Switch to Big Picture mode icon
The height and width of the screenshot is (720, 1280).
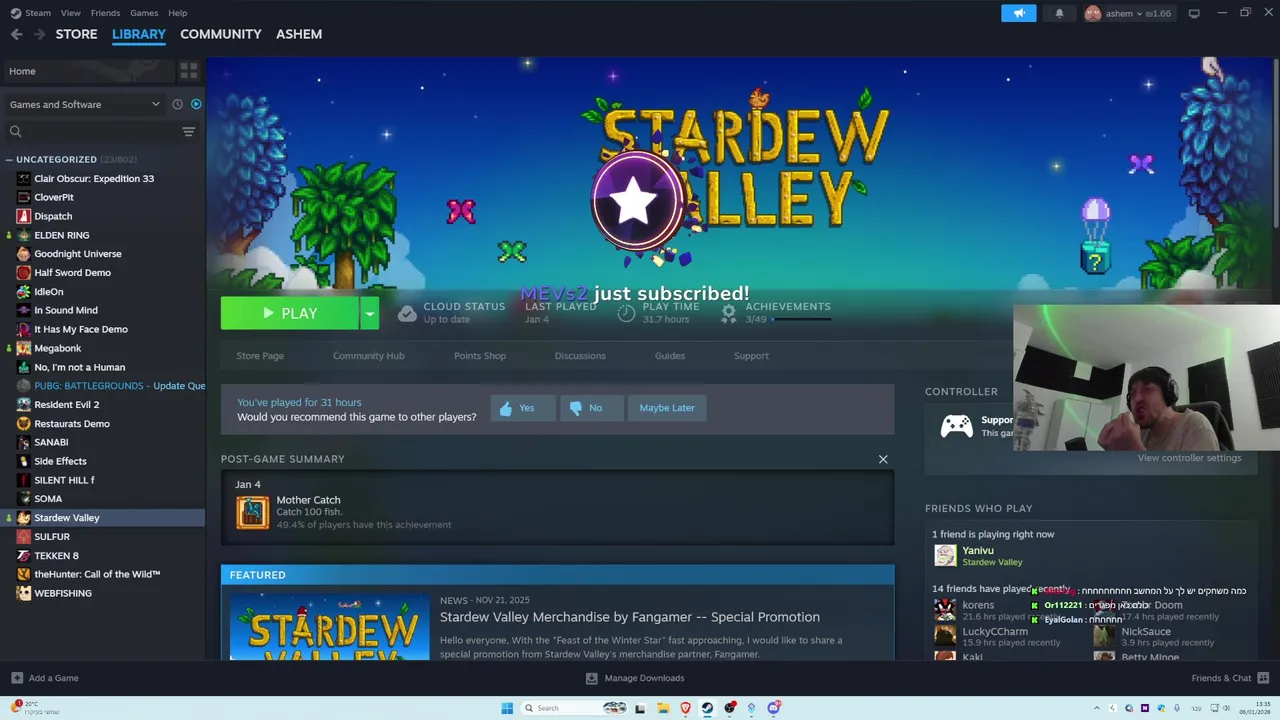pyautogui.click(x=1194, y=13)
